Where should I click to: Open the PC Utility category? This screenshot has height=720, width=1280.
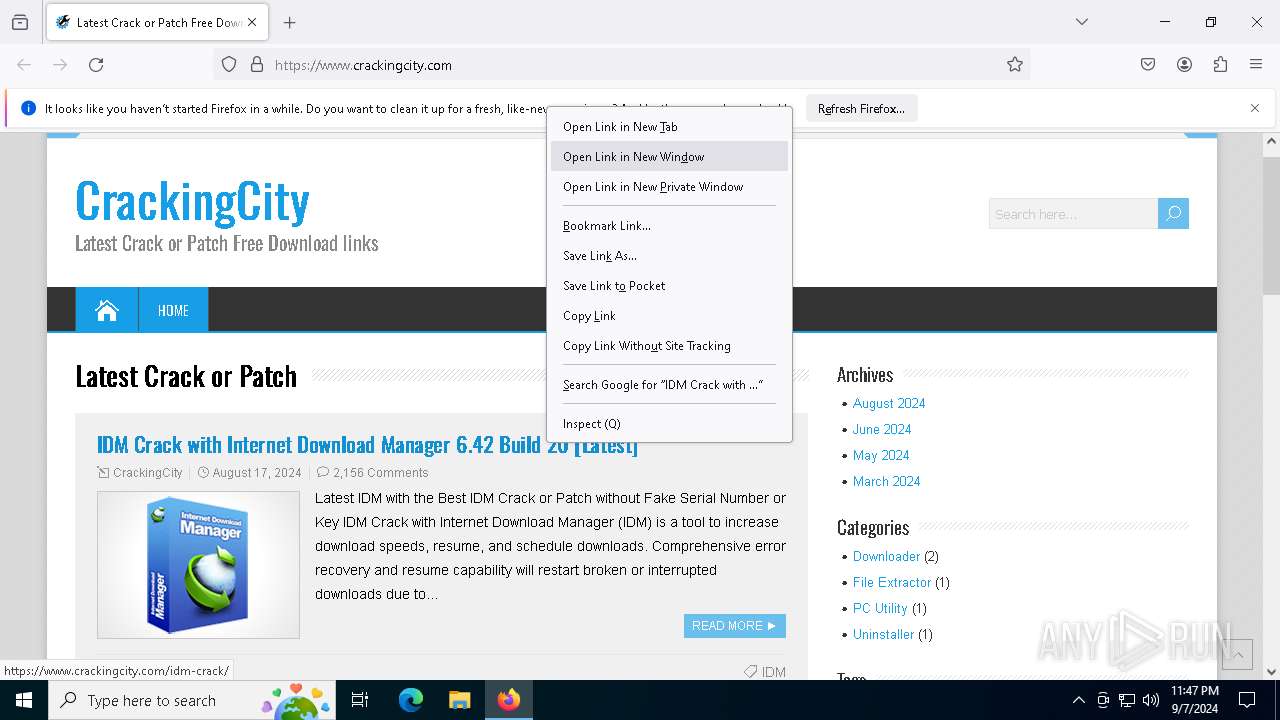pyautogui.click(x=880, y=609)
